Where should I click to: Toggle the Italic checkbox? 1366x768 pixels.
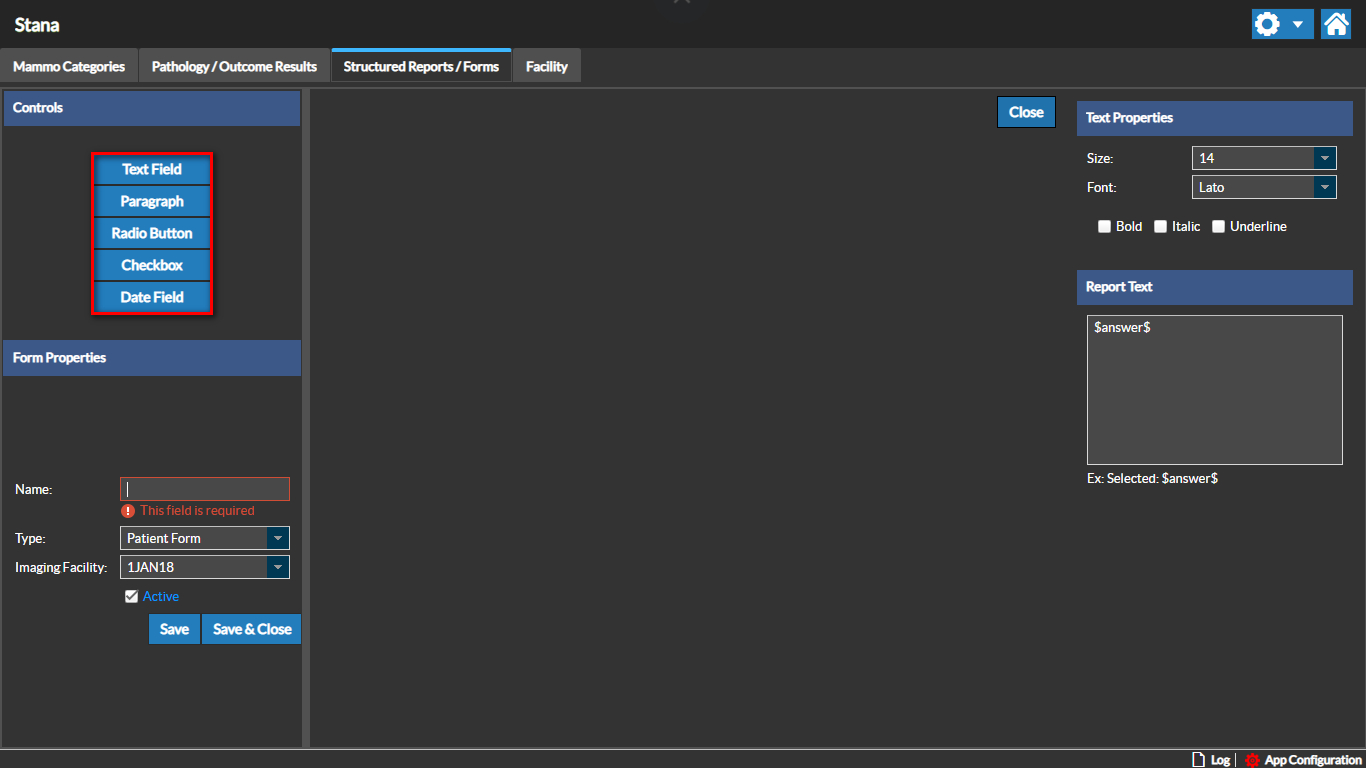coord(1161,227)
